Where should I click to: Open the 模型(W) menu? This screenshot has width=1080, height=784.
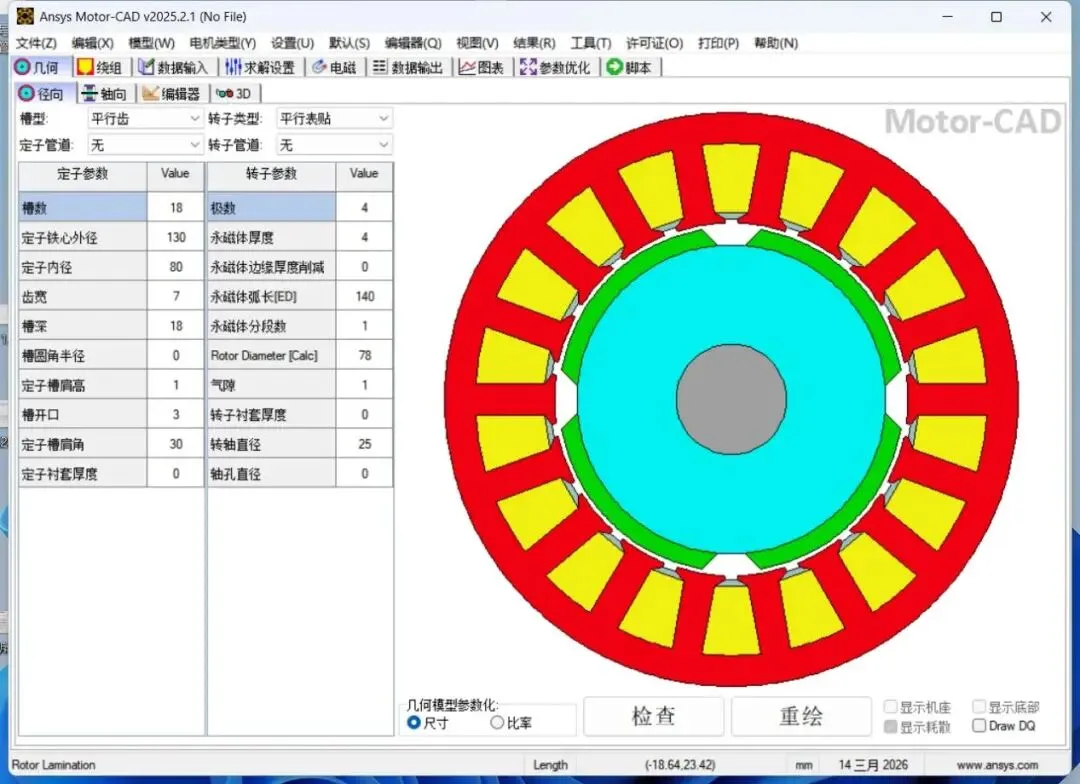click(x=152, y=43)
